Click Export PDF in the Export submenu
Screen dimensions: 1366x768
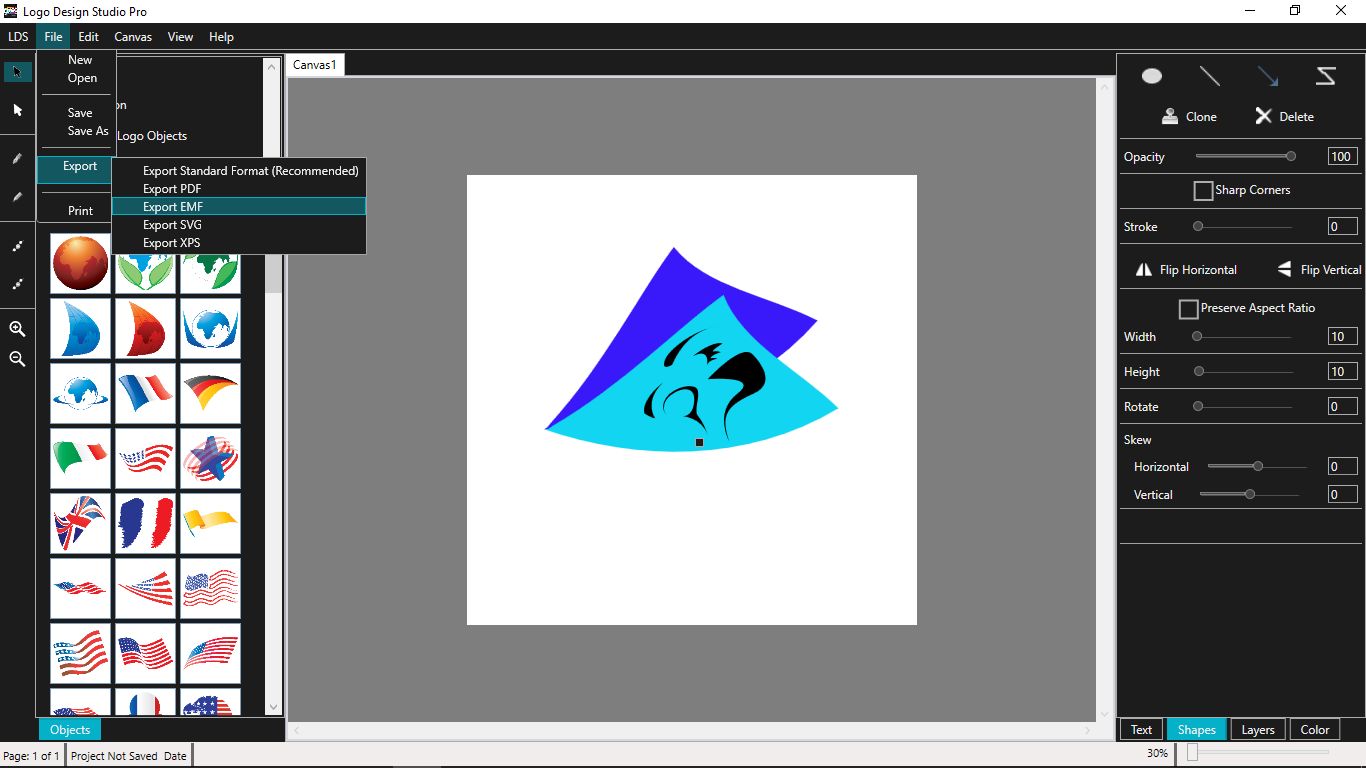[x=172, y=189]
